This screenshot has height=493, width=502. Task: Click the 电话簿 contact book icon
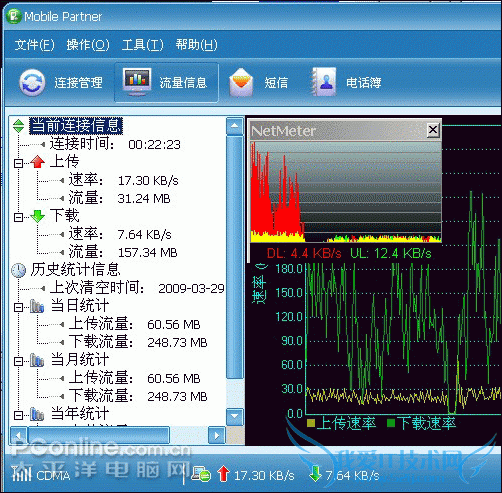click(324, 82)
